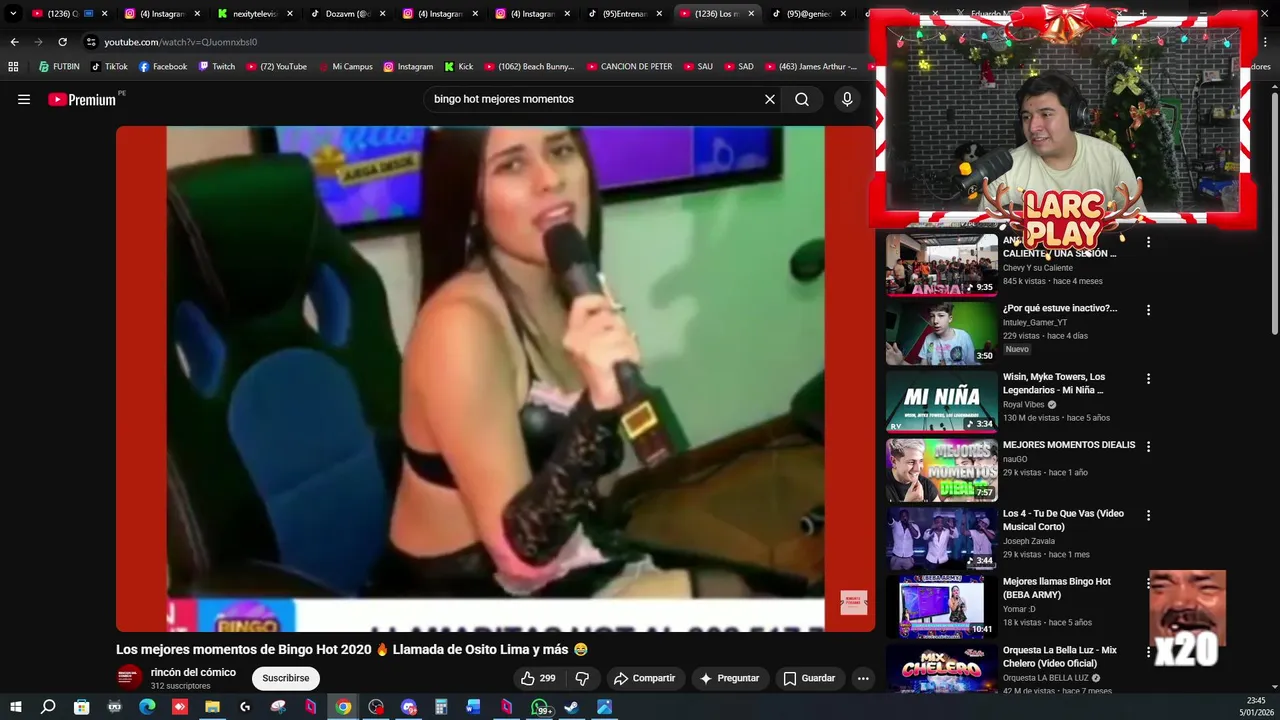The image size is (1280, 720).
Task: Close the nexitytelevision tab
Action: click(x=290, y=14)
